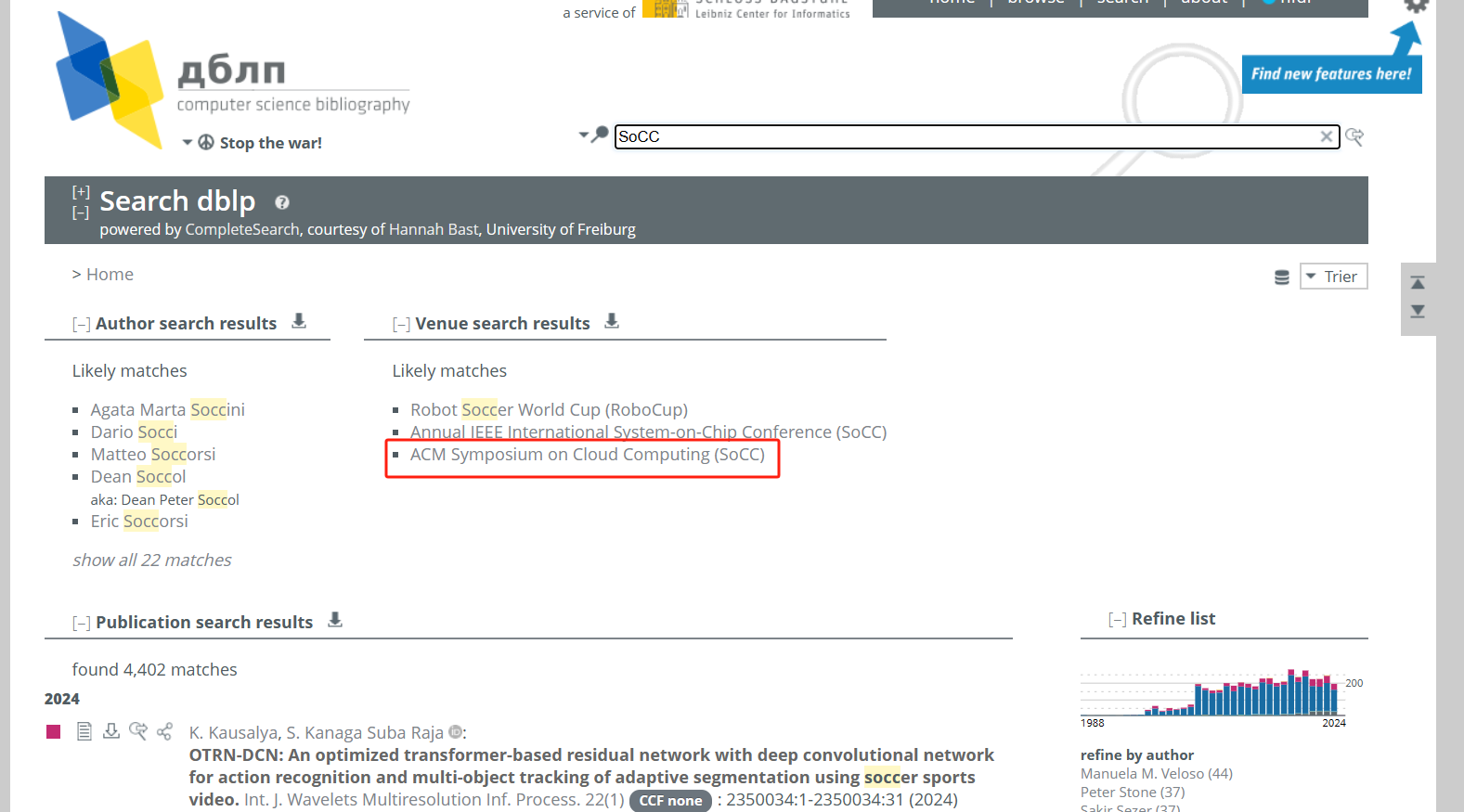Jump to the top with the side arrow icon
Image resolution: width=1464 pixels, height=812 pixels.
click(x=1418, y=283)
